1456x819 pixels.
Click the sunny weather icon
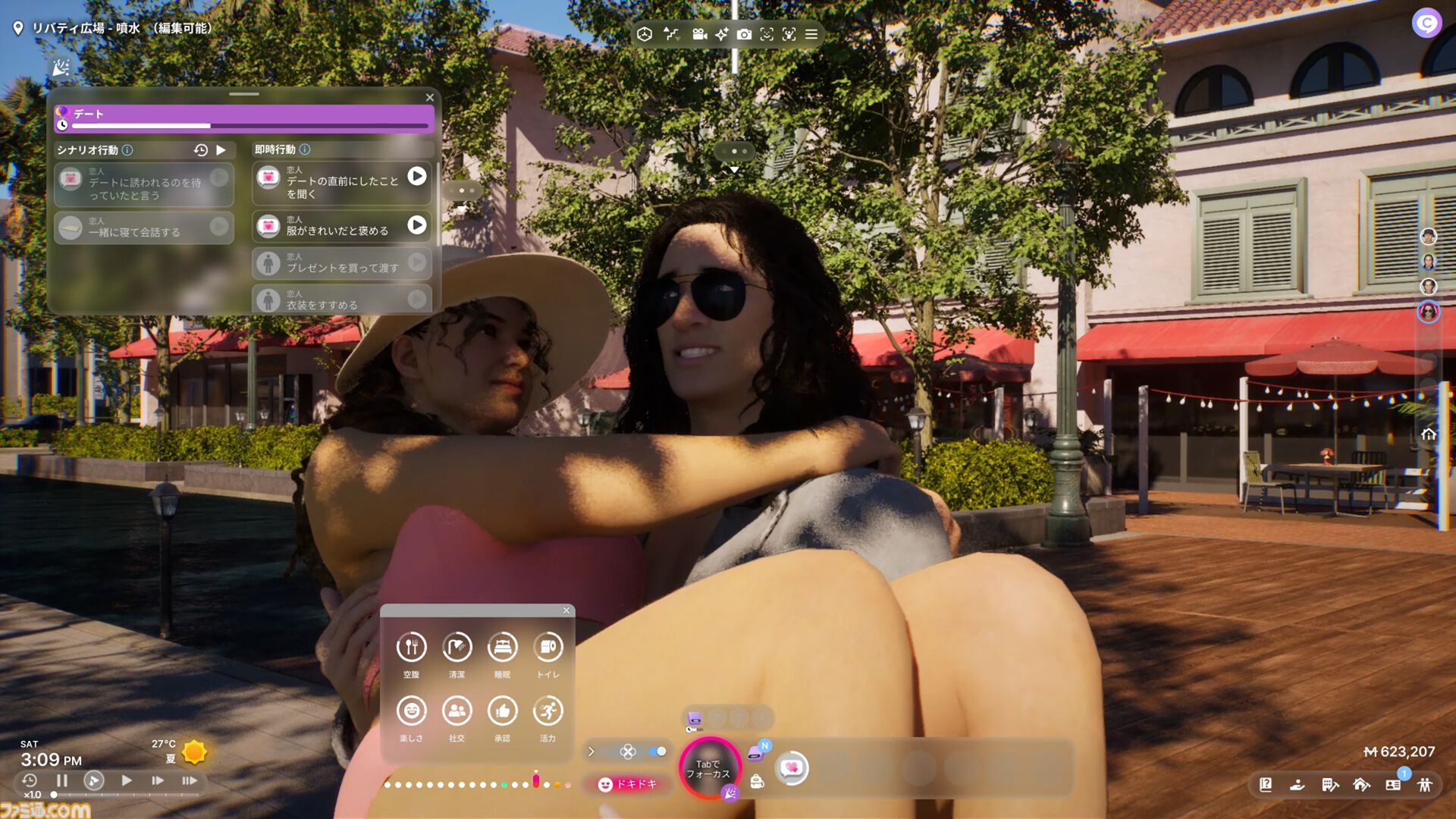pos(194,752)
